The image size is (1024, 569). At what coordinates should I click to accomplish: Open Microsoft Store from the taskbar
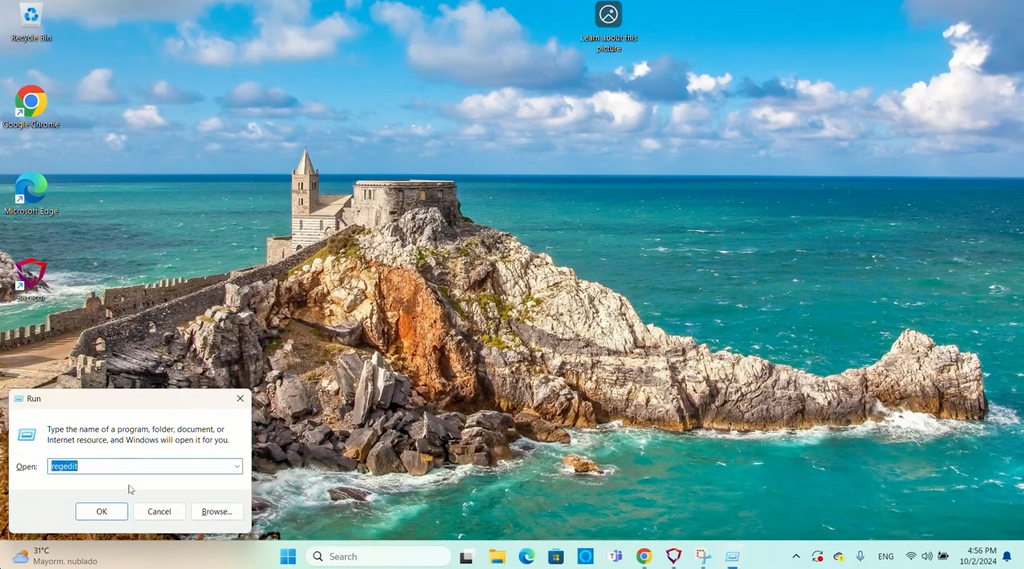coord(556,556)
